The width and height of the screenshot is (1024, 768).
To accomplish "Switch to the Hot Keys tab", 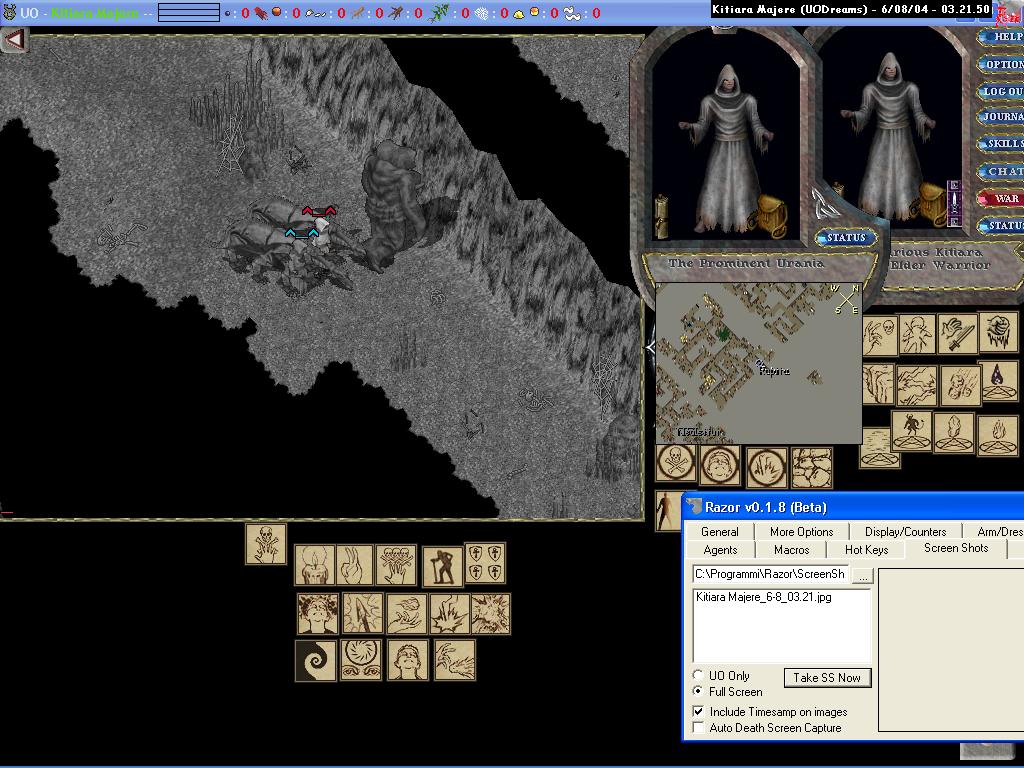I will pyautogui.click(x=867, y=550).
